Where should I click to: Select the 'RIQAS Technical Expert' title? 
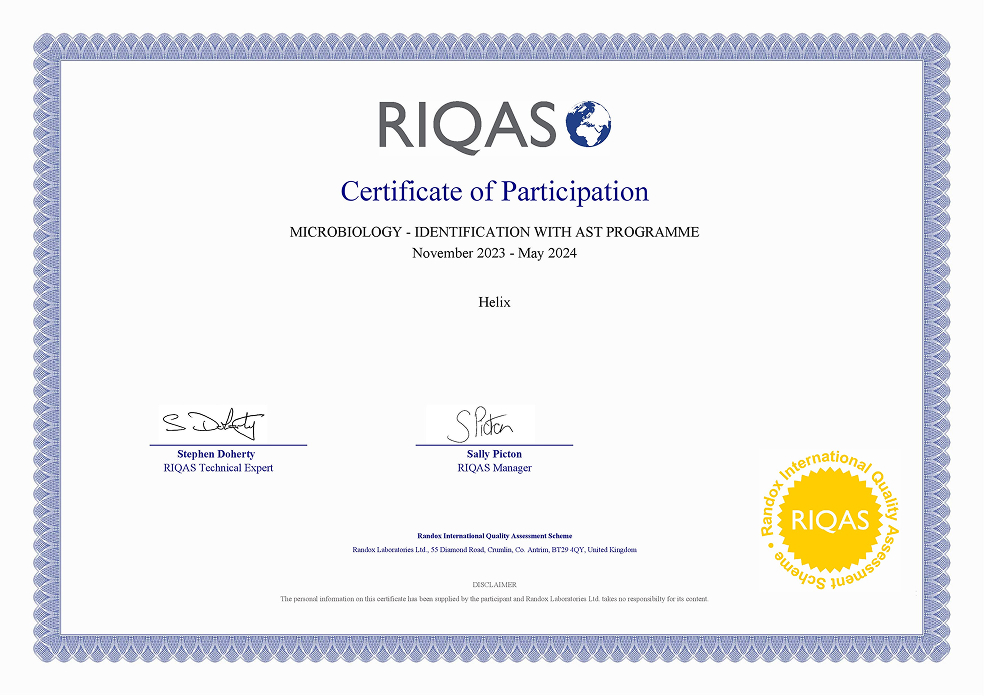(x=218, y=468)
